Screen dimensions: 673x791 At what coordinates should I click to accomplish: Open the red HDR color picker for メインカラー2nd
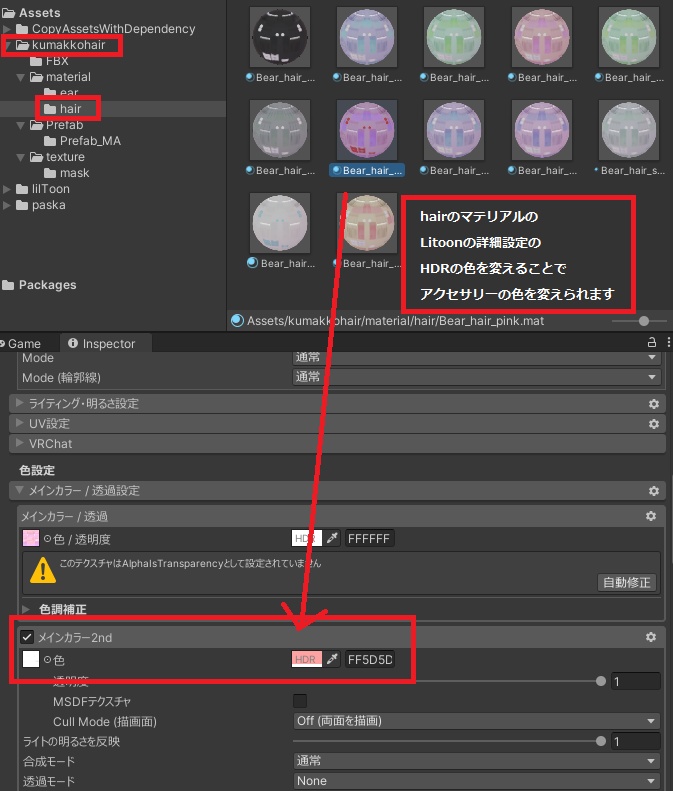307,659
